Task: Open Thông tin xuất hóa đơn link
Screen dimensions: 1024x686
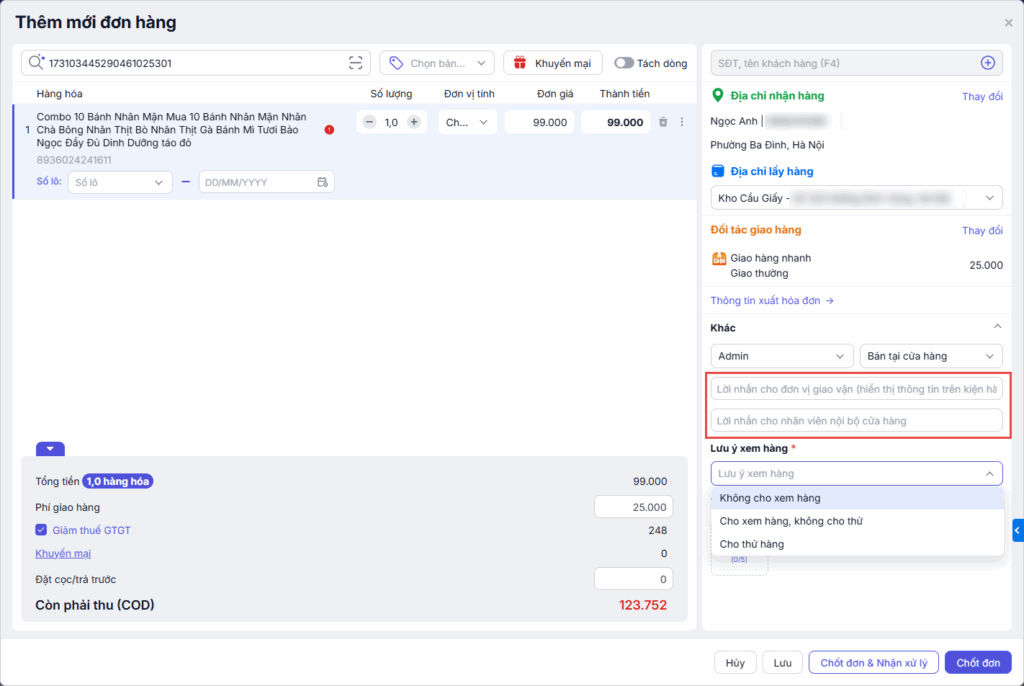Action: point(771,300)
